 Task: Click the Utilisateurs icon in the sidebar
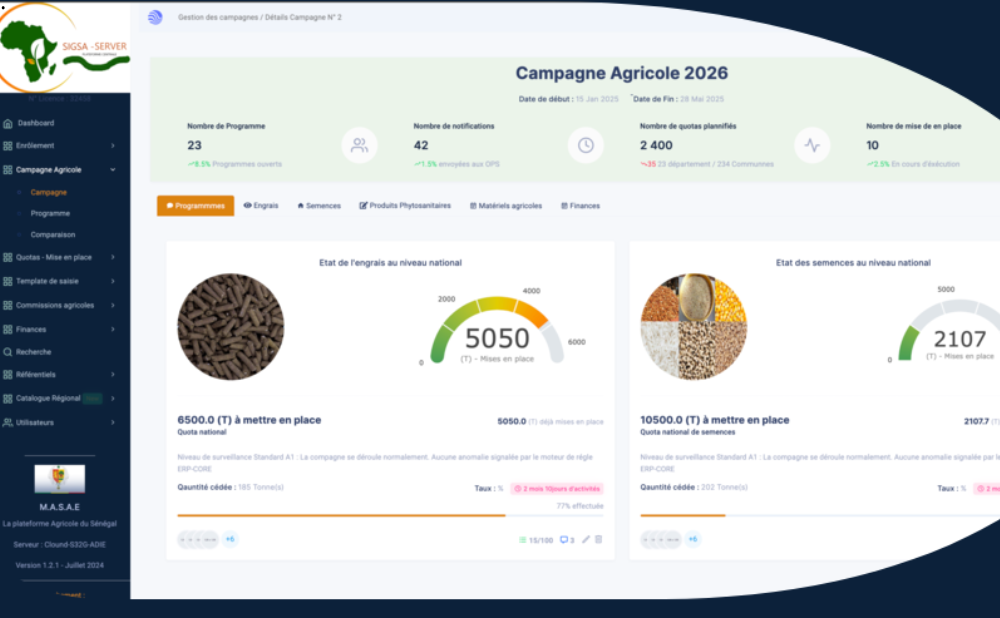coord(11,422)
